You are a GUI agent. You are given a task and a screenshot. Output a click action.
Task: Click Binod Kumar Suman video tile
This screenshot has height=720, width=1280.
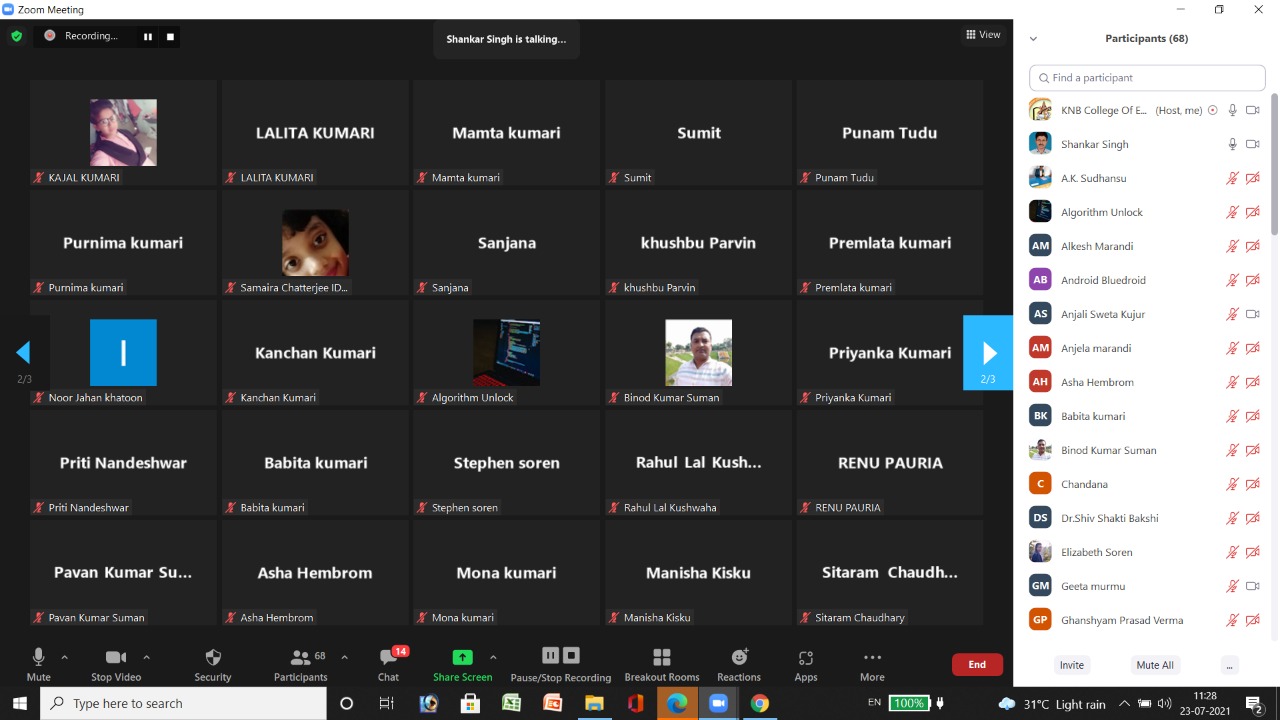(698, 353)
